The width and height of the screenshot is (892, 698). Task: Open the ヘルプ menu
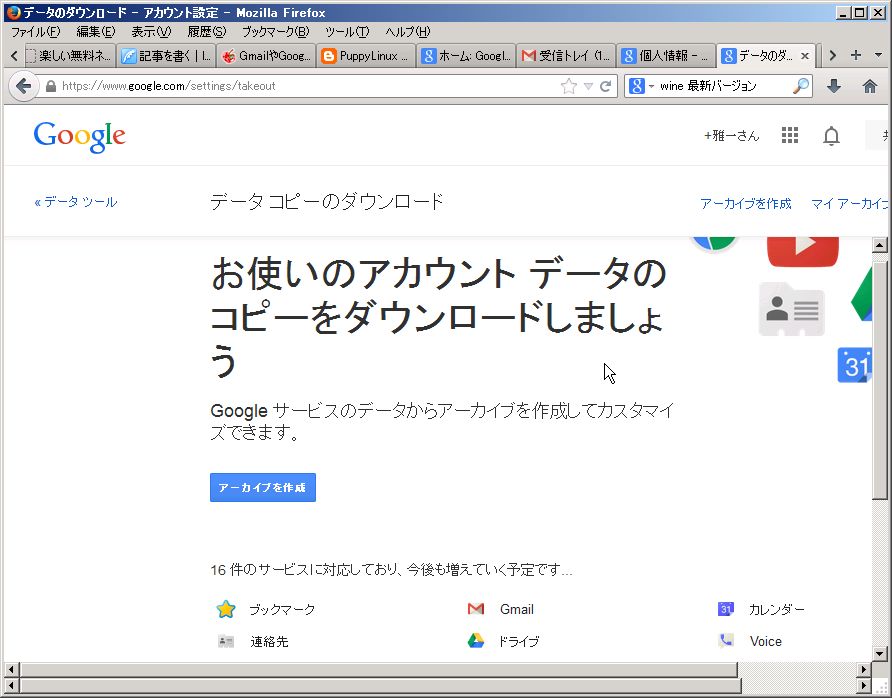pos(407,32)
